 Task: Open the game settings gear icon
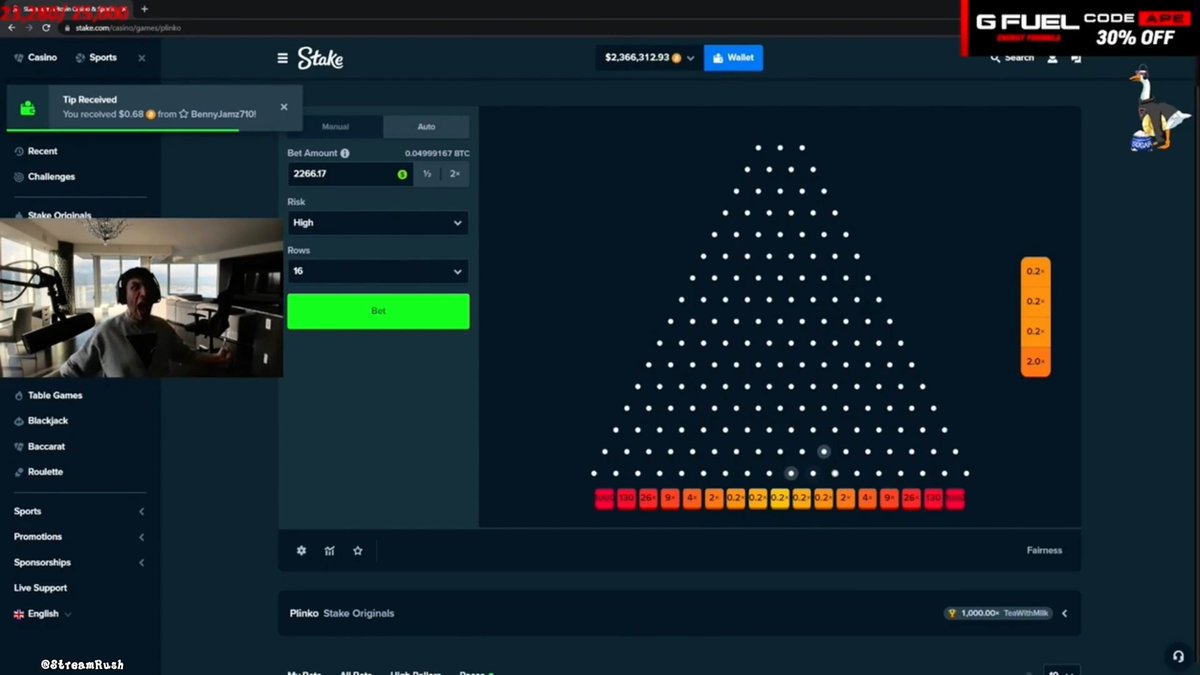[301, 551]
